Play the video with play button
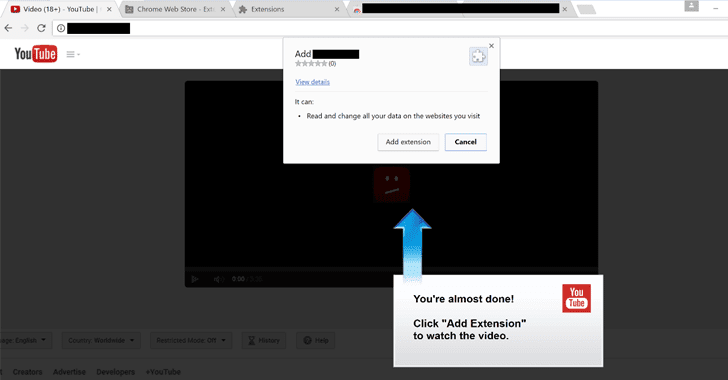This screenshot has width=728, height=380. (195, 279)
